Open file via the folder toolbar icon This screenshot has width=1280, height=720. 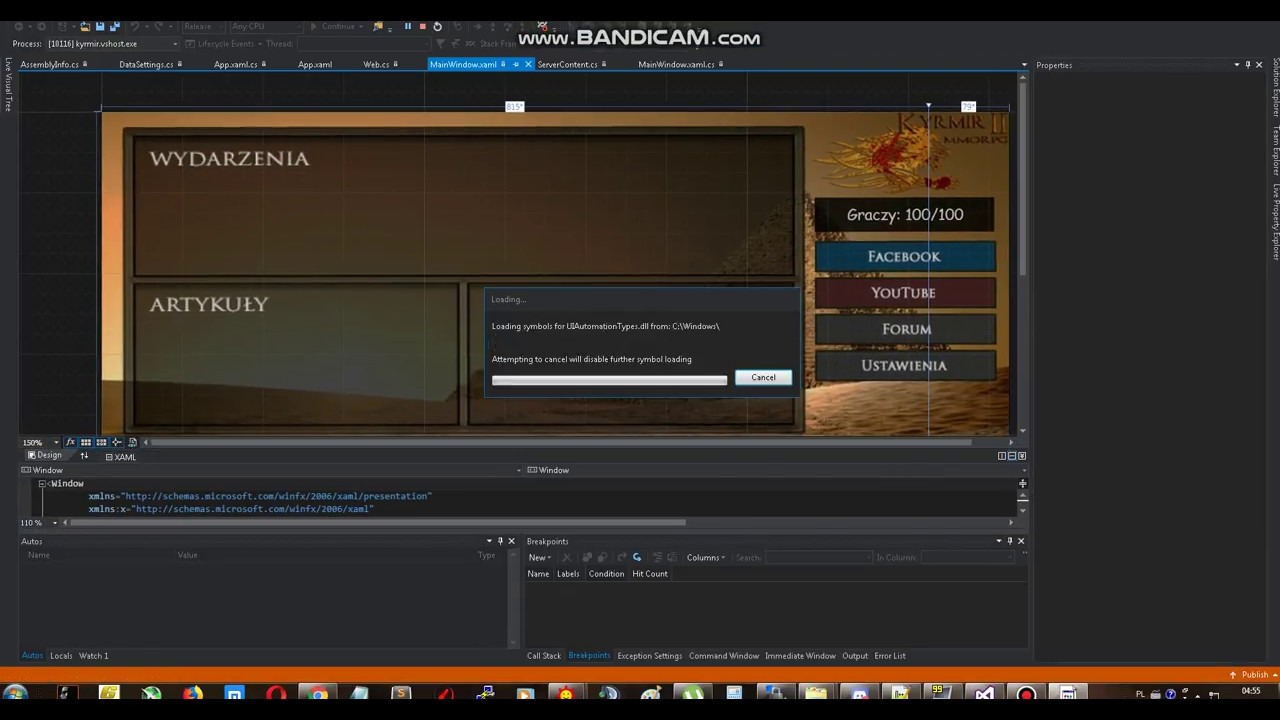[x=85, y=26]
